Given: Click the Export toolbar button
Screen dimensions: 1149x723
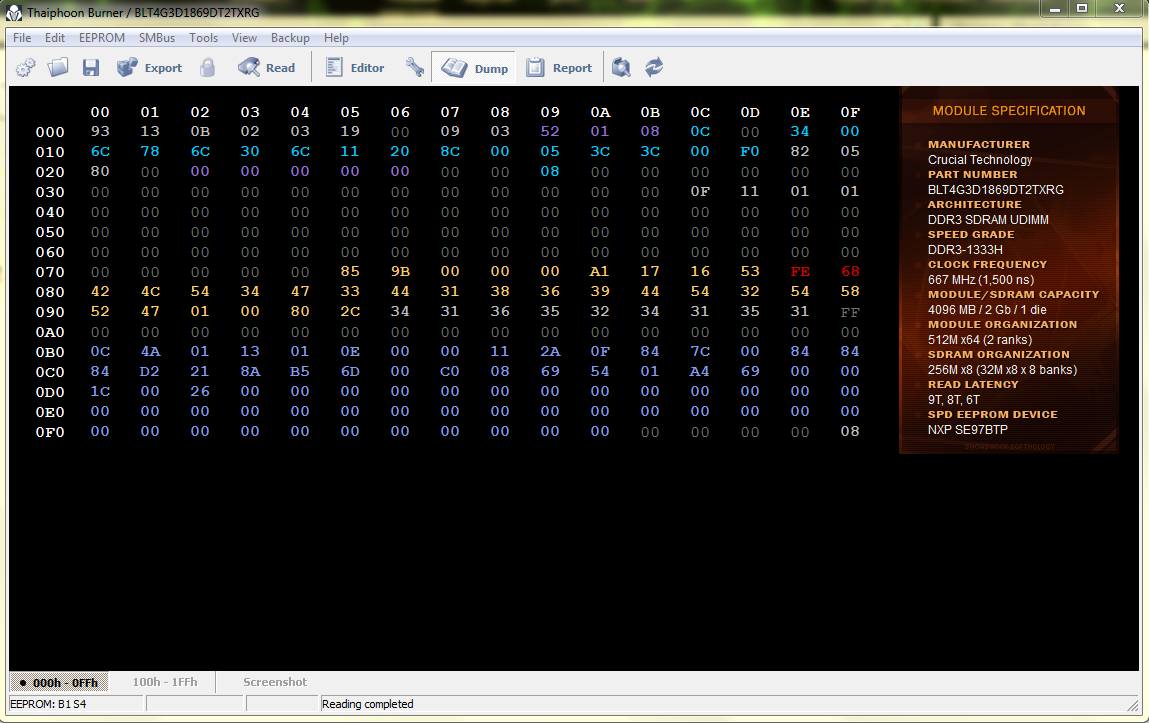Looking at the screenshot, I should (x=149, y=67).
